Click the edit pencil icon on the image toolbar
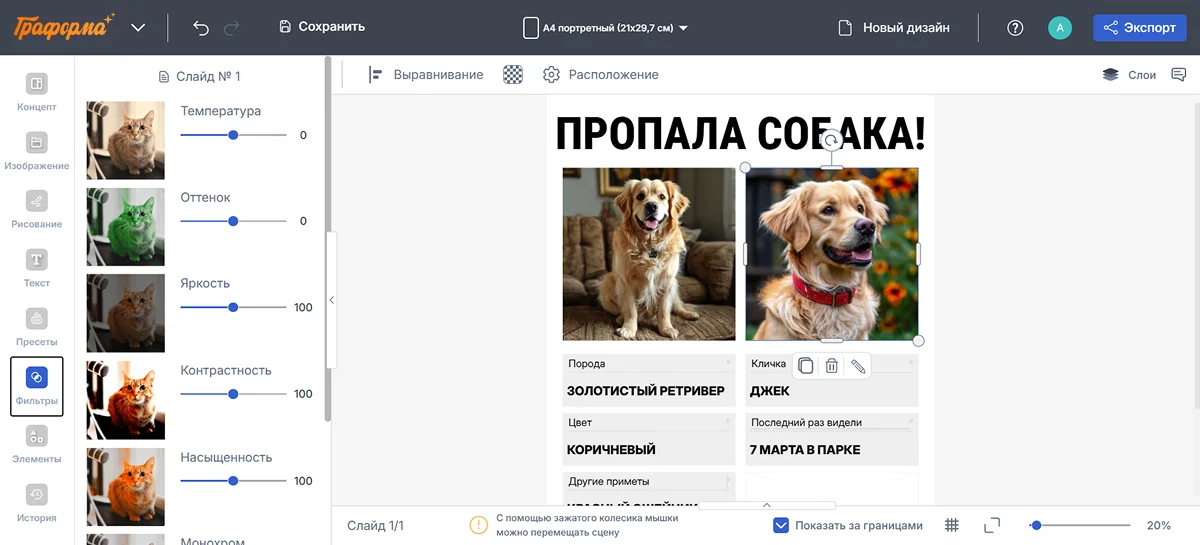Image resolution: width=1200 pixels, height=545 pixels. click(x=858, y=366)
